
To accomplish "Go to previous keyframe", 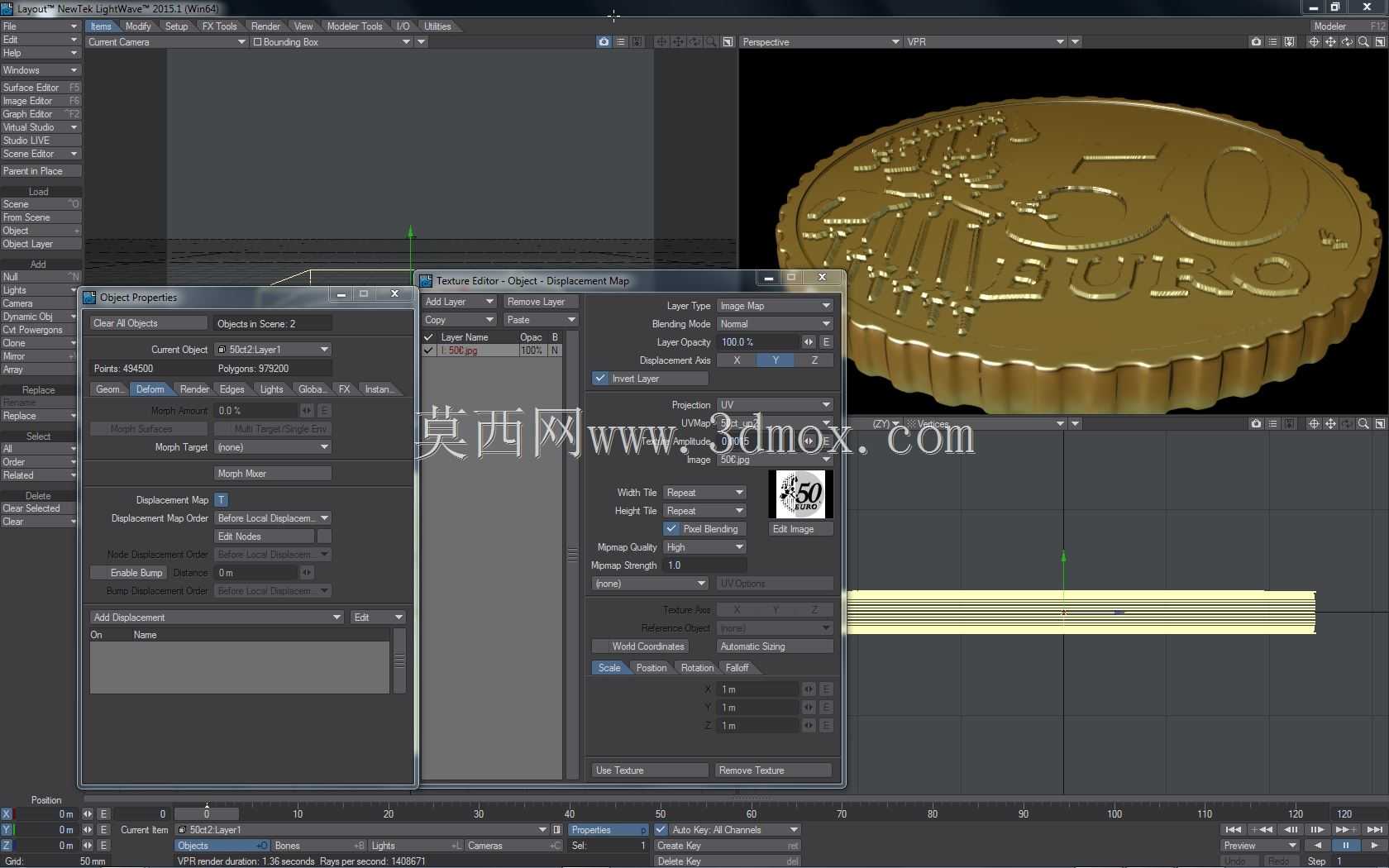I will pyautogui.click(x=1262, y=830).
